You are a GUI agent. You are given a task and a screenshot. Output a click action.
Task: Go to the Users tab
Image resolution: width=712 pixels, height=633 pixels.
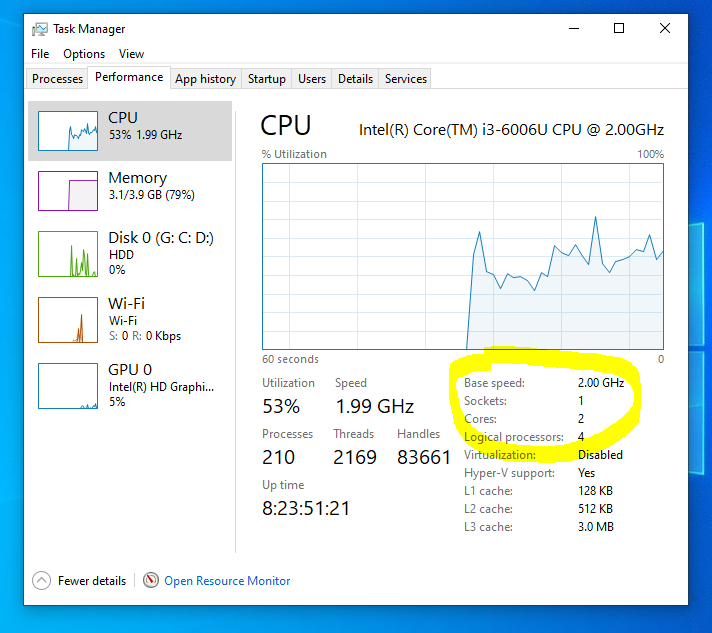pos(312,79)
